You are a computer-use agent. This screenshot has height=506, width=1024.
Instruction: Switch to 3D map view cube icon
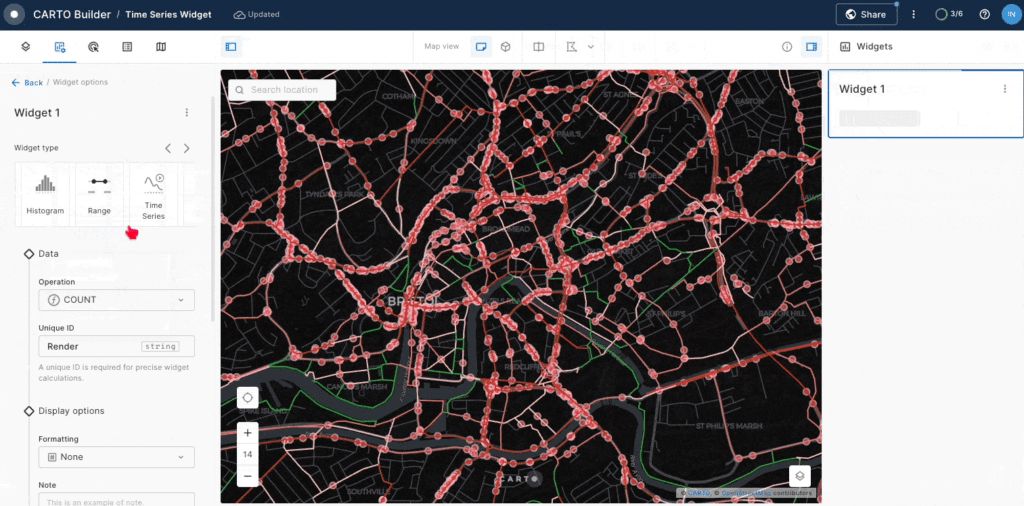click(505, 47)
